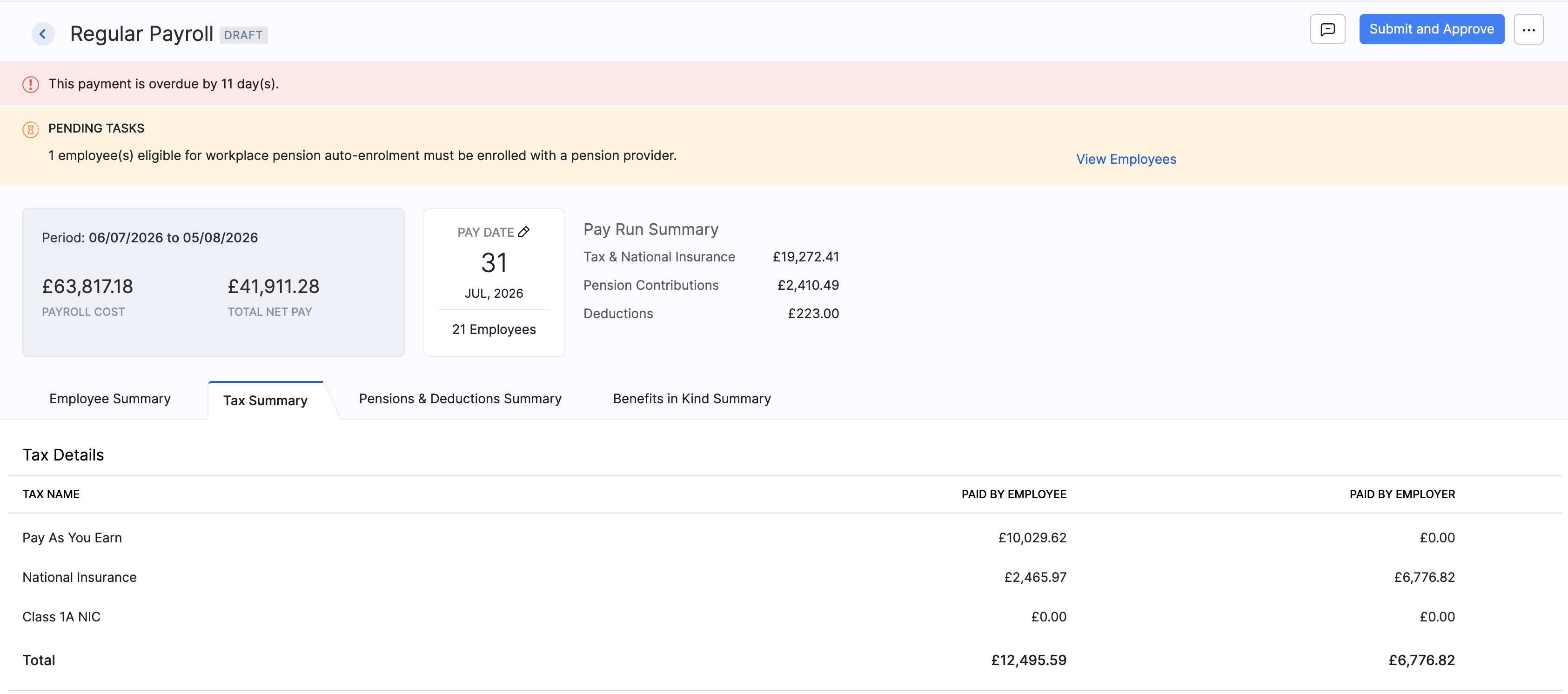The image size is (1568, 694).
Task: Click Class 1A NIC employee amount £0.00
Action: coord(1048,617)
